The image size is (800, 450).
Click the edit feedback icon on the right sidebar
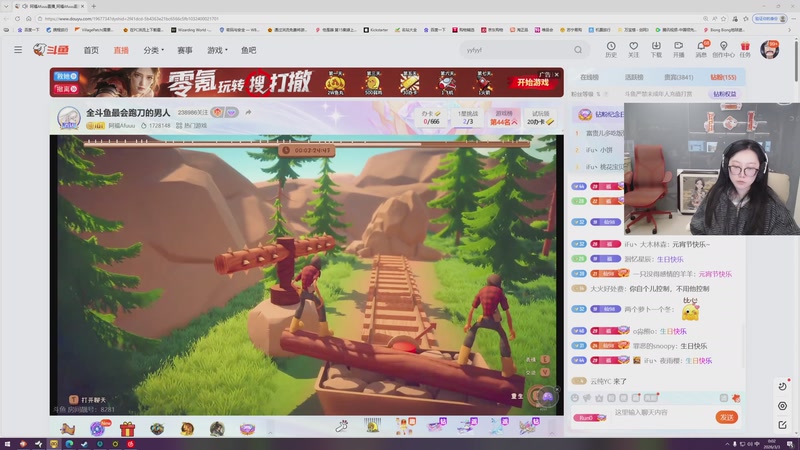(x=782, y=424)
